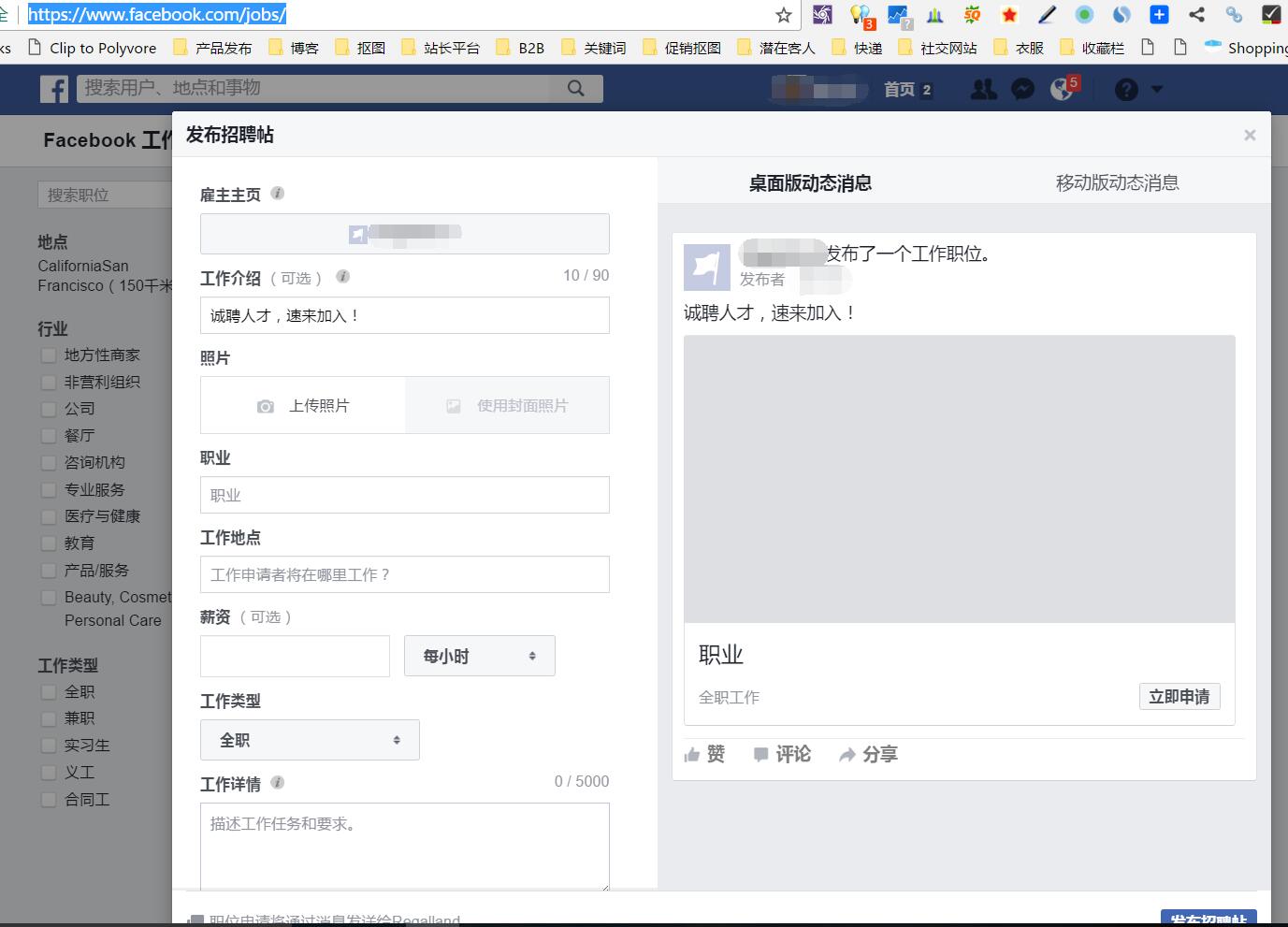Click the share 分享 in the preview
Viewport: 1288px width, 927px height.
pos(868,754)
